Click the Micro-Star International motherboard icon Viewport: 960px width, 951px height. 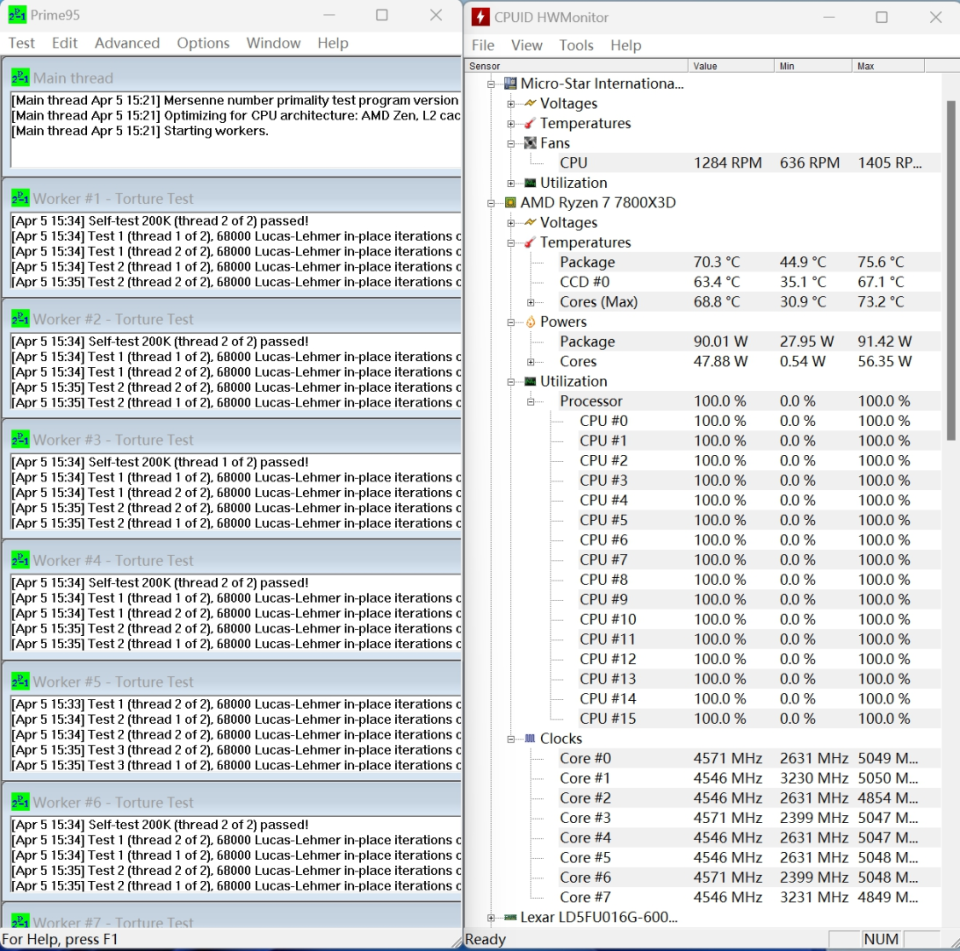(510, 84)
